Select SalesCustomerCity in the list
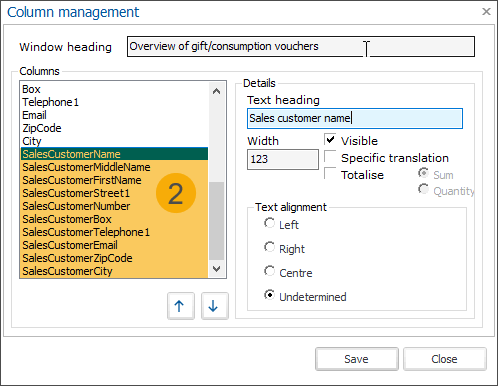498x386 pixels. pyautogui.click(x=114, y=271)
